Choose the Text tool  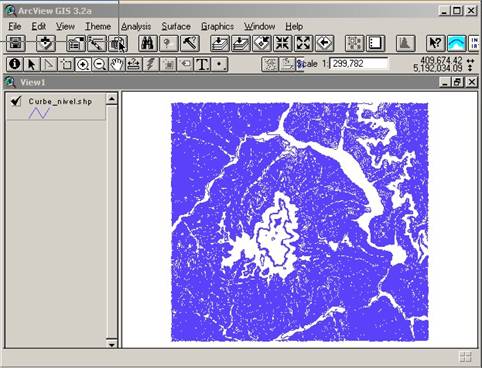(x=202, y=64)
